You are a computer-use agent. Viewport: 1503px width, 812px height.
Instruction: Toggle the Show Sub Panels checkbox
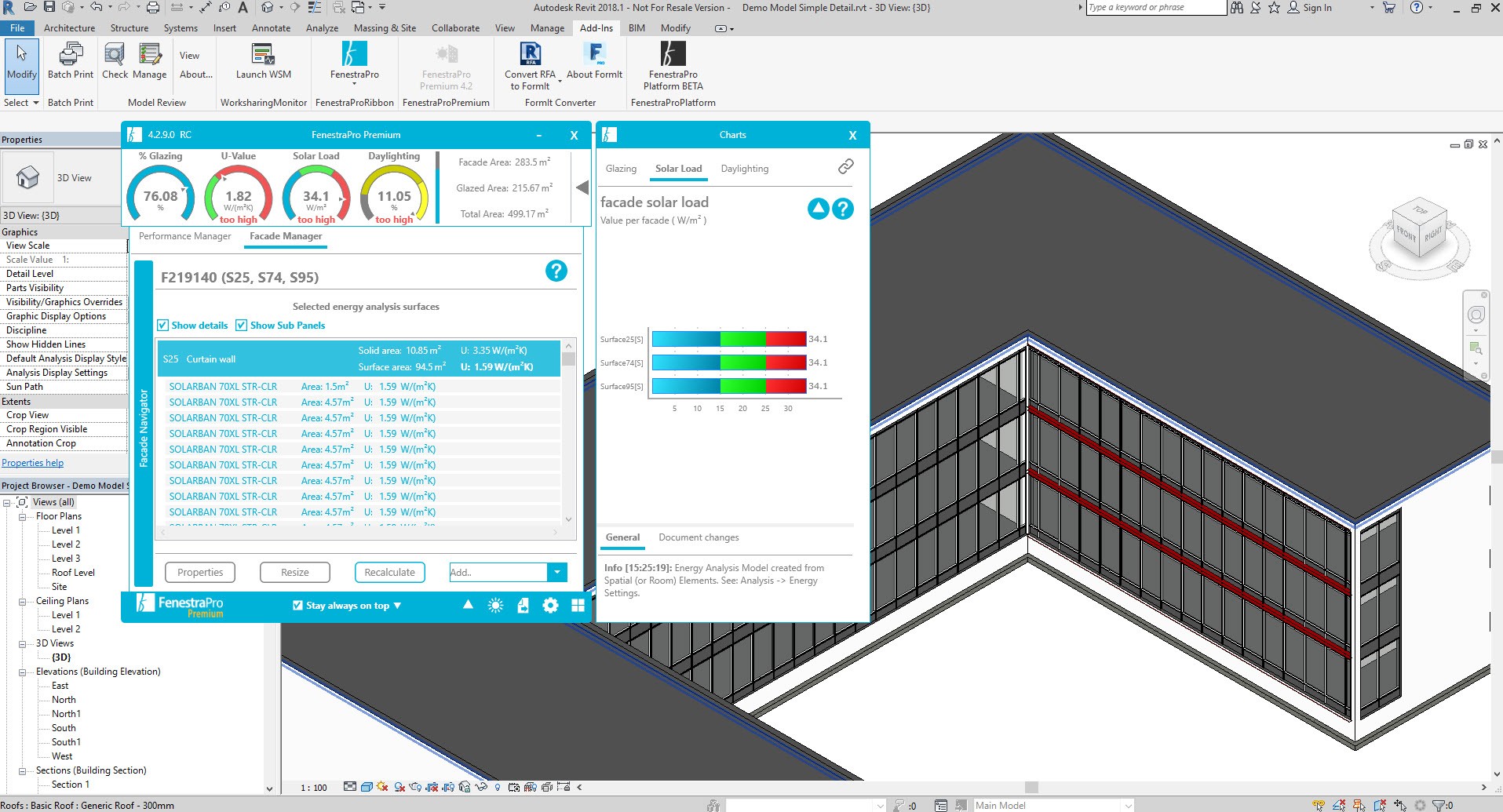(x=241, y=326)
